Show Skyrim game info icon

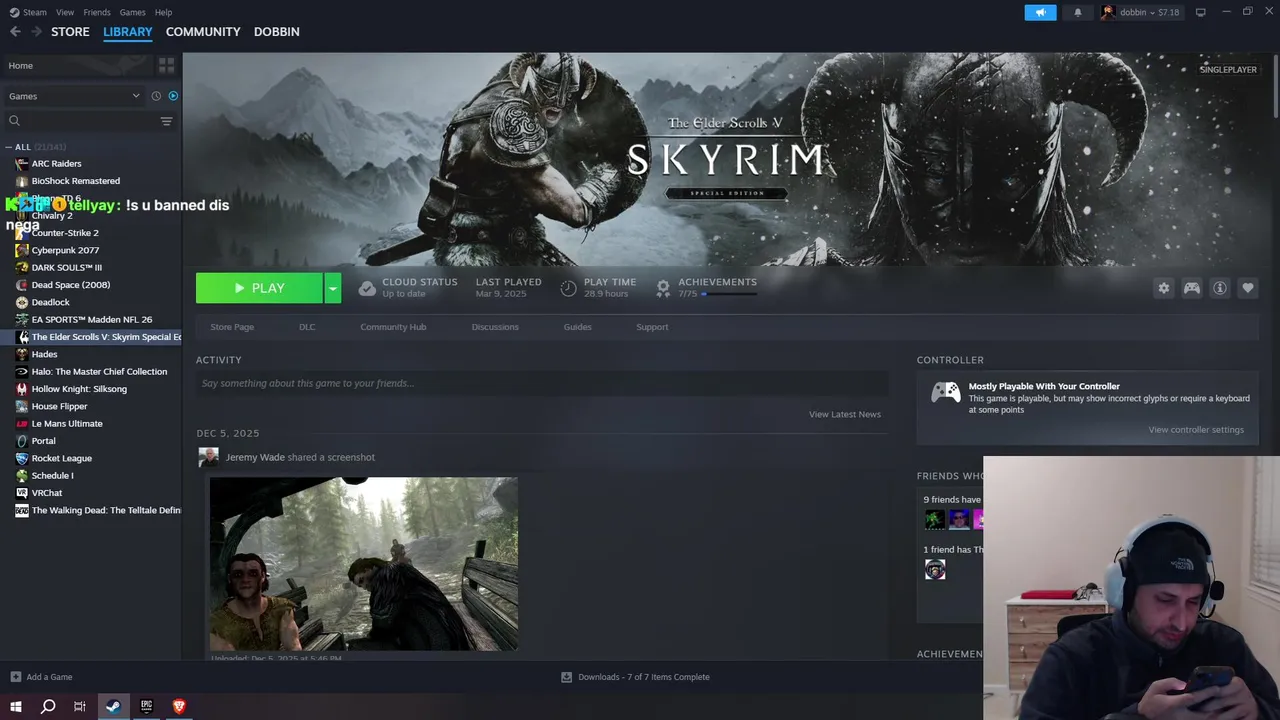tap(1219, 288)
